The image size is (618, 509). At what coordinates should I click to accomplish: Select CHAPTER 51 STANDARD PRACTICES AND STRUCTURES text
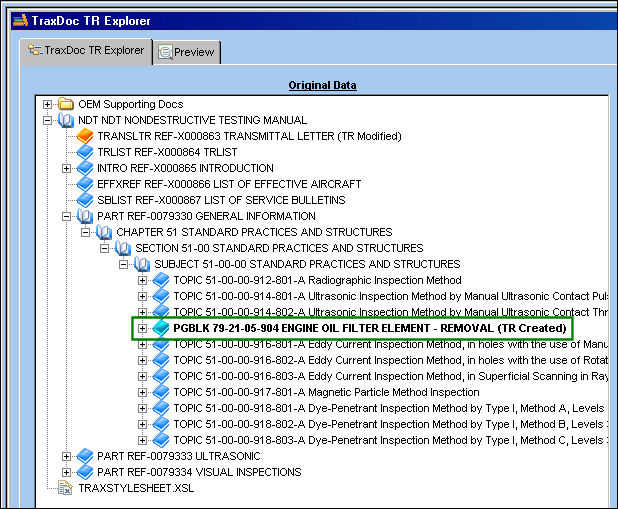(254, 232)
